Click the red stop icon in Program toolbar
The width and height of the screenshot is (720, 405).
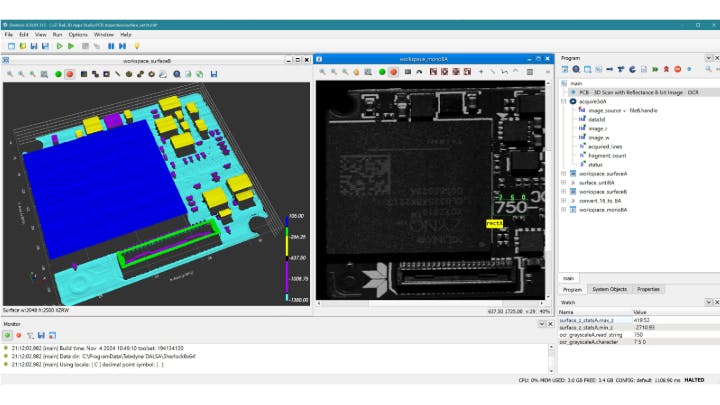pos(677,69)
